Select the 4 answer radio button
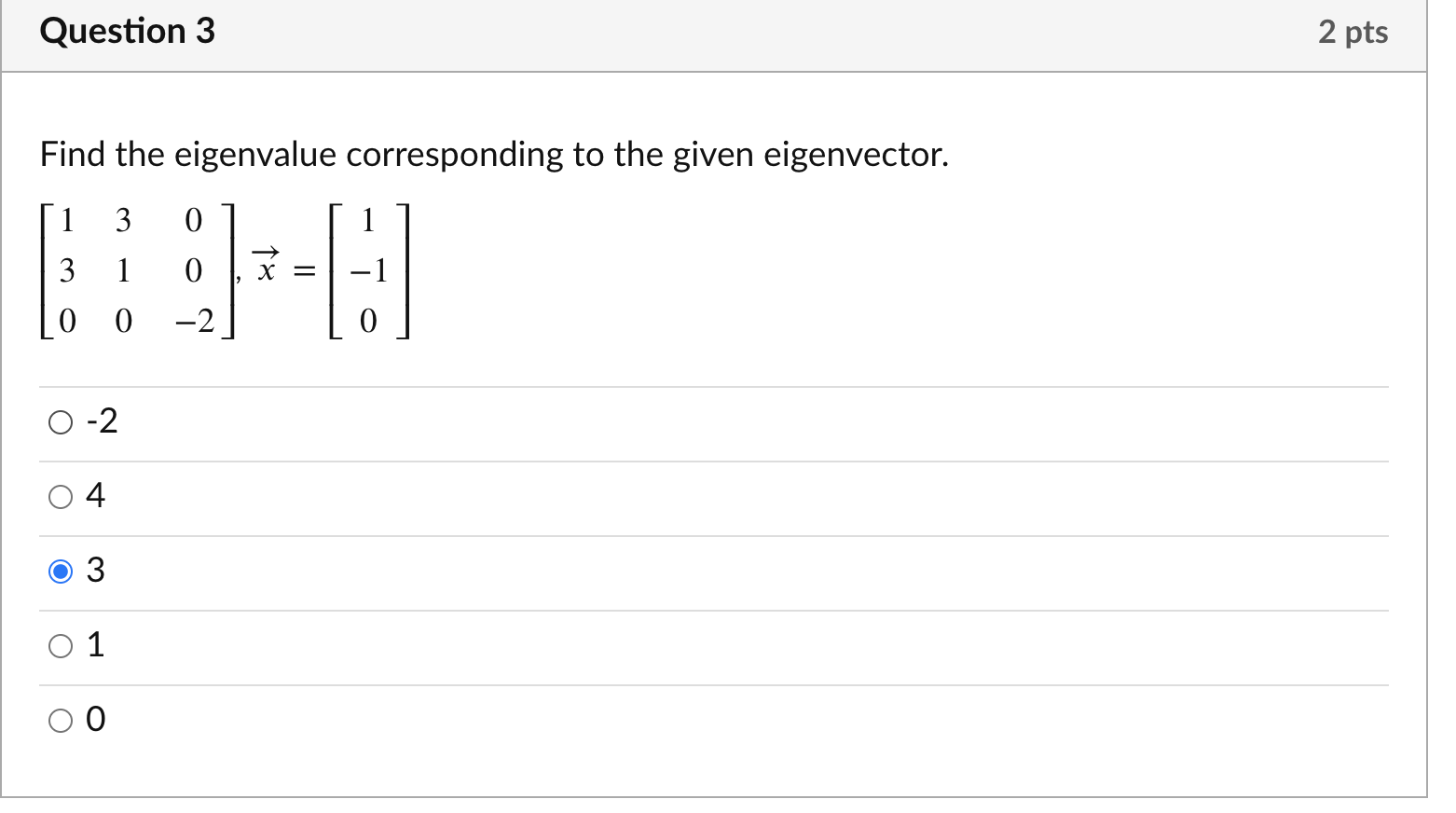 62,496
